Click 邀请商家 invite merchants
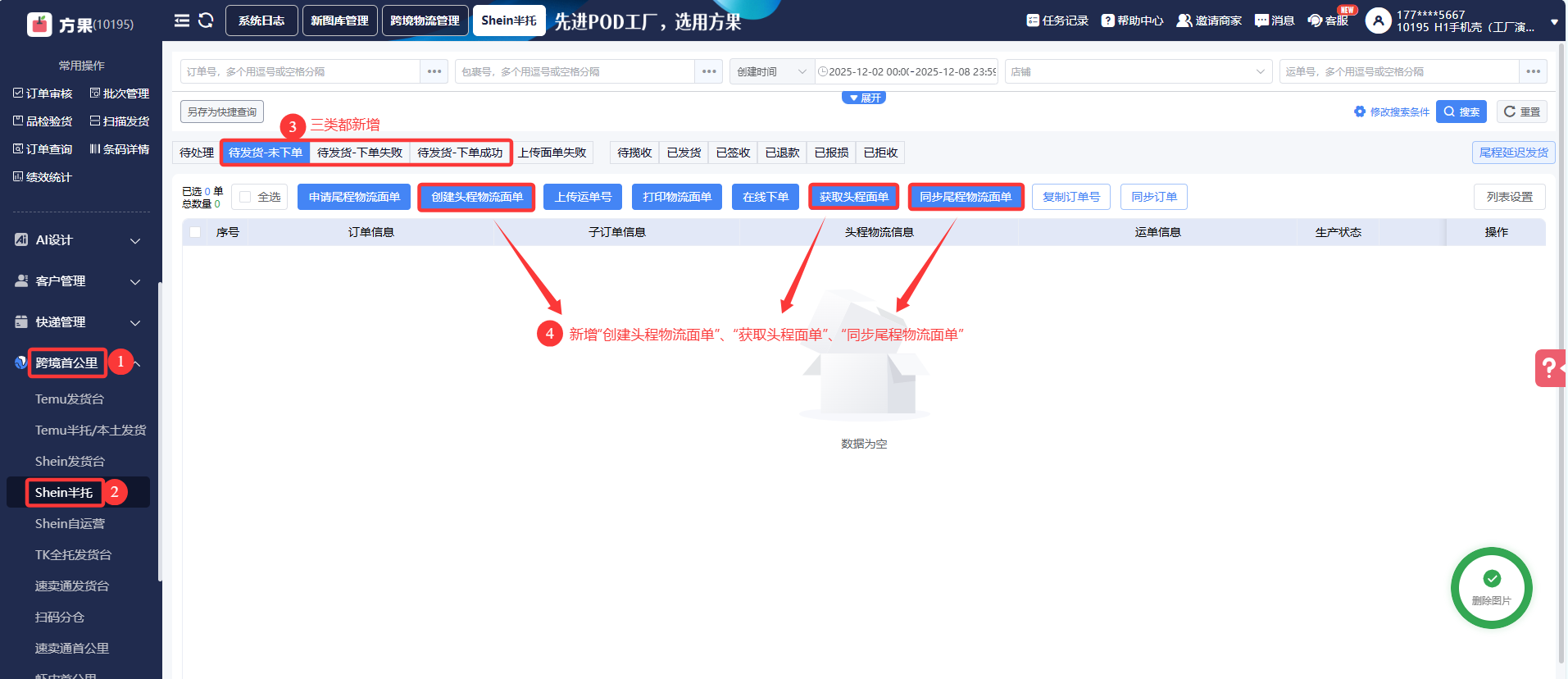Viewport: 1568px width, 679px height. (x=1209, y=21)
